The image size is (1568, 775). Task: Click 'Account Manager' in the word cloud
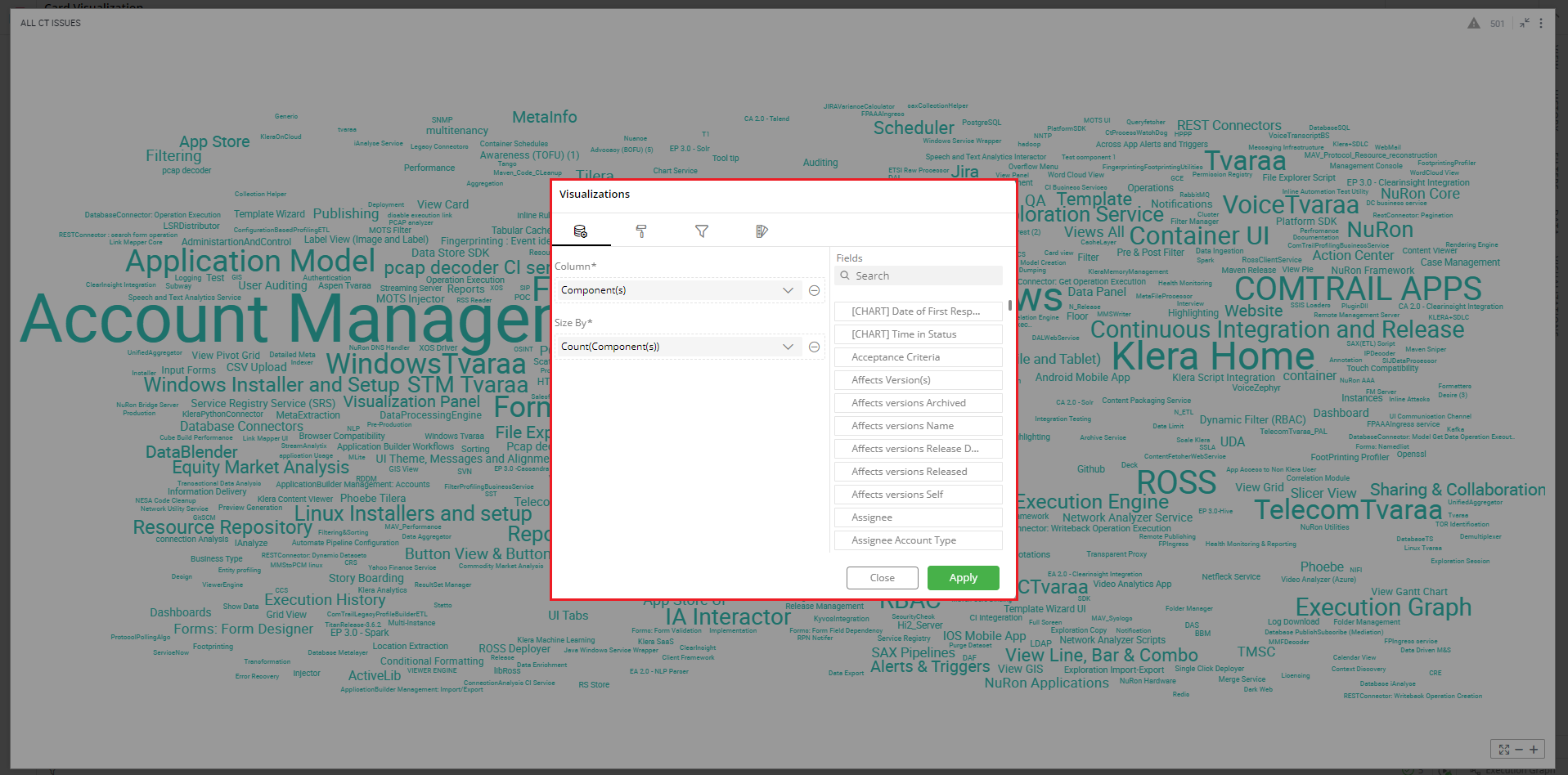285,320
